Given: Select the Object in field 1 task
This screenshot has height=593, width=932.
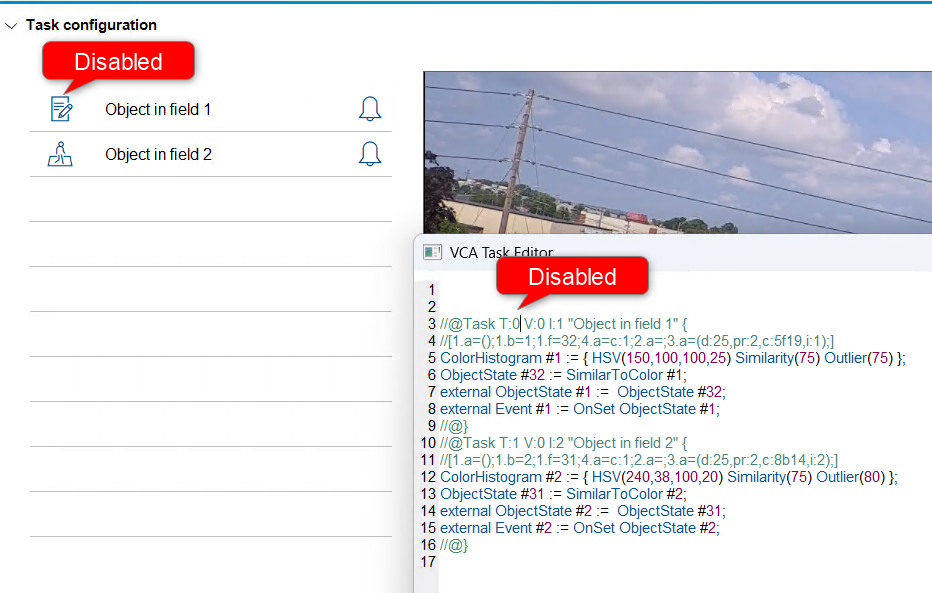Looking at the screenshot, I should 211,109.
